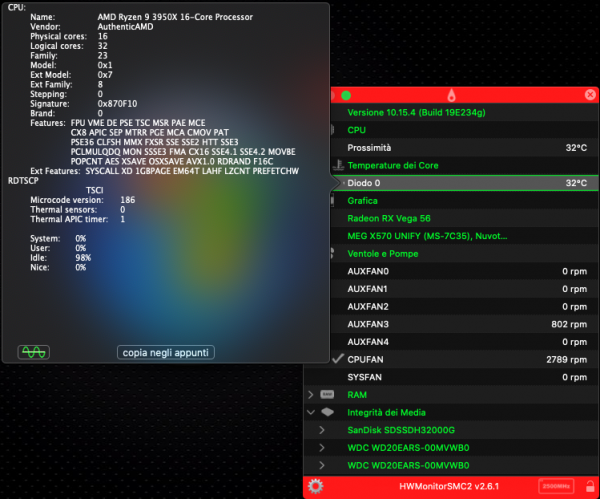This screenshot has width=600, height=499.
Task: Toggle the checkmark next to CPUFAN
Action: [x=338, y=359]
